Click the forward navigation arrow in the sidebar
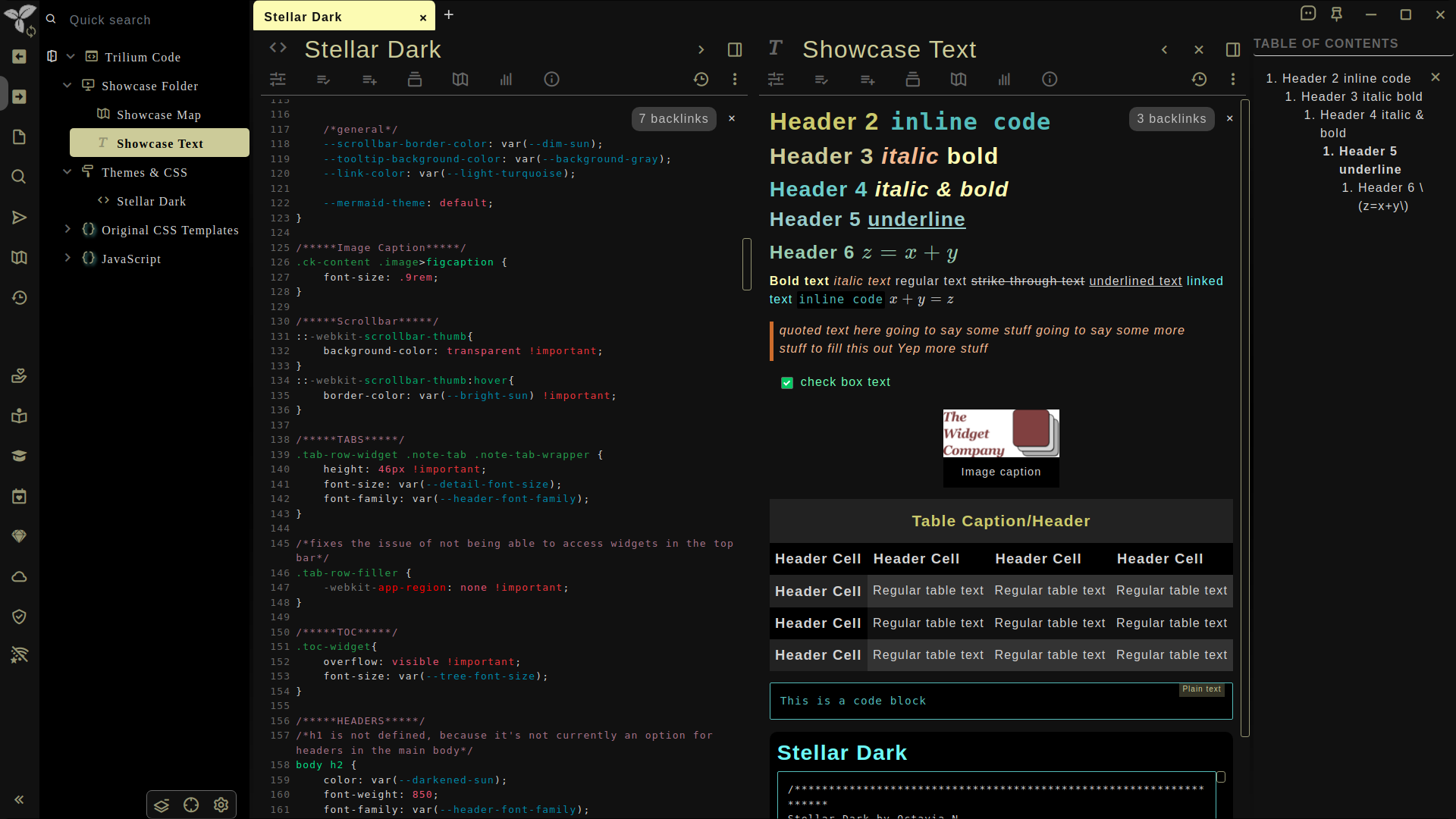Screen dimensions: 1456x819 click(20, 97)
